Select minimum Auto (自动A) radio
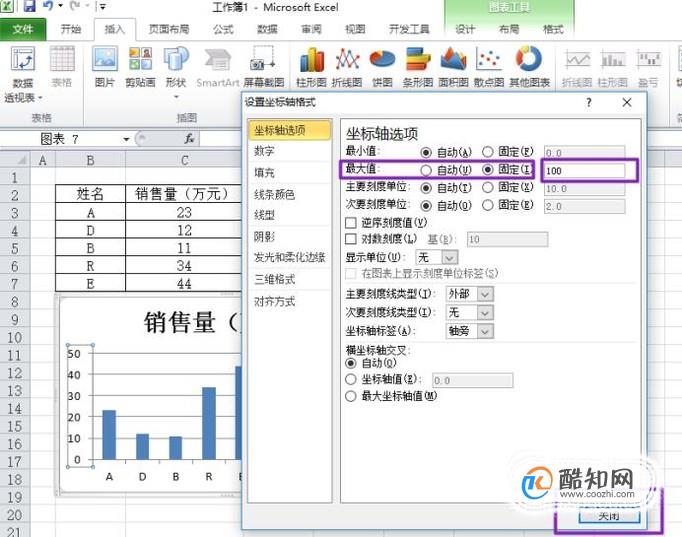The width and height of the screenshot is (682, 537). pos(426,153)
